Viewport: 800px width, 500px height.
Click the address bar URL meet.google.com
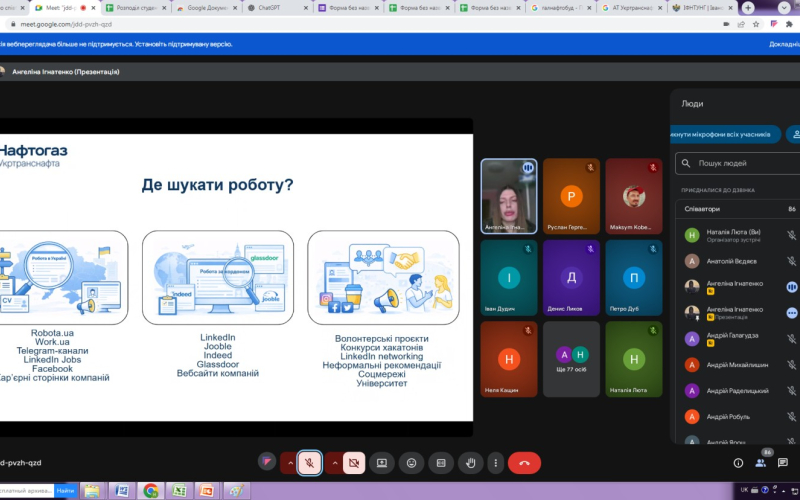tap(66, 24)
